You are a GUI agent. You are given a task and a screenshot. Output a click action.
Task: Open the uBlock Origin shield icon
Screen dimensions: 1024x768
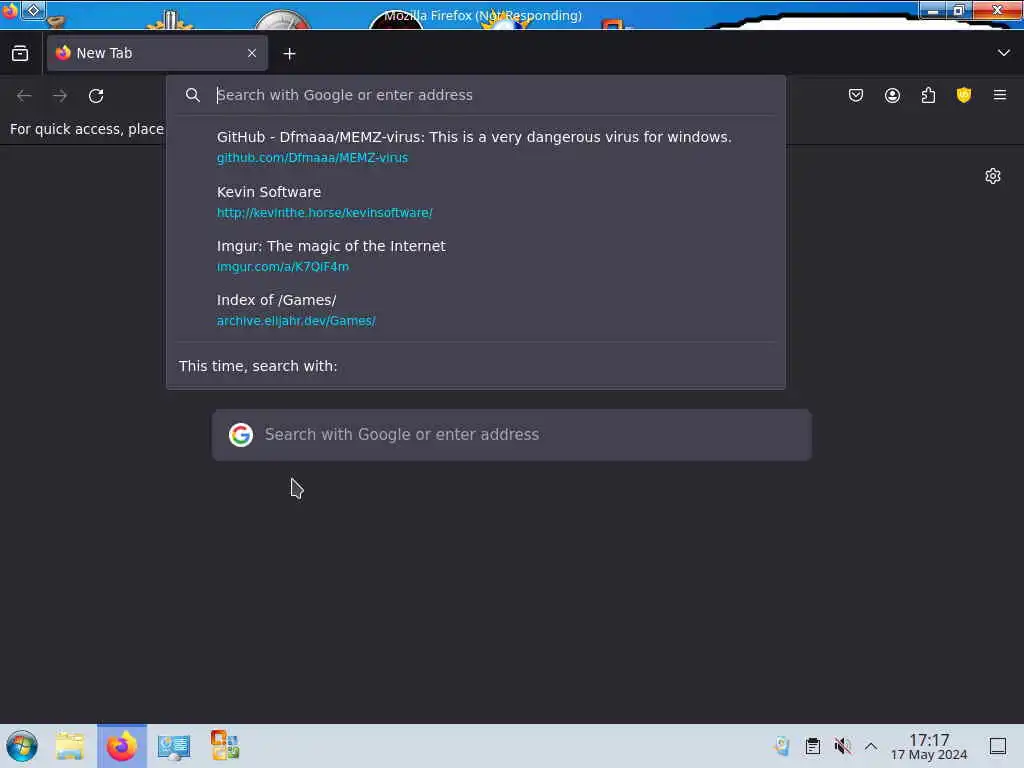coord(964,95)
